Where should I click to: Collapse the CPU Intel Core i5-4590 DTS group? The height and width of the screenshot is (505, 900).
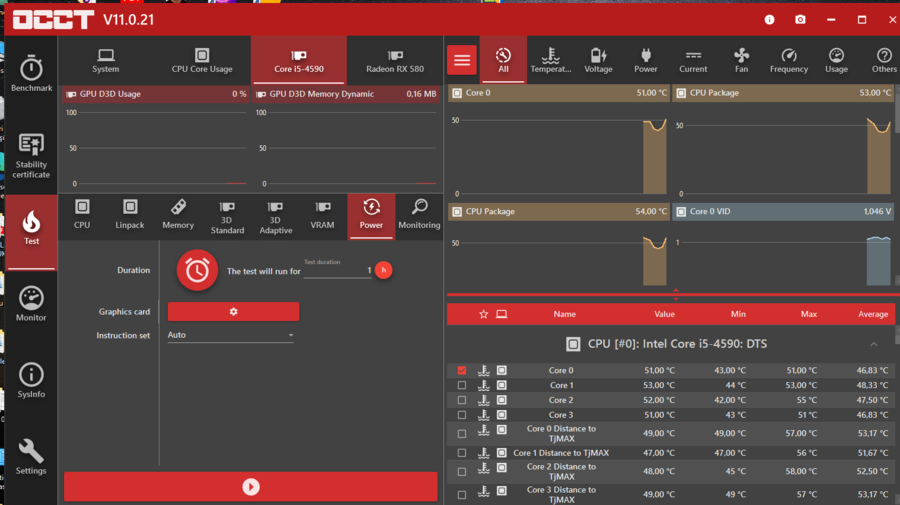click(874, 344)
